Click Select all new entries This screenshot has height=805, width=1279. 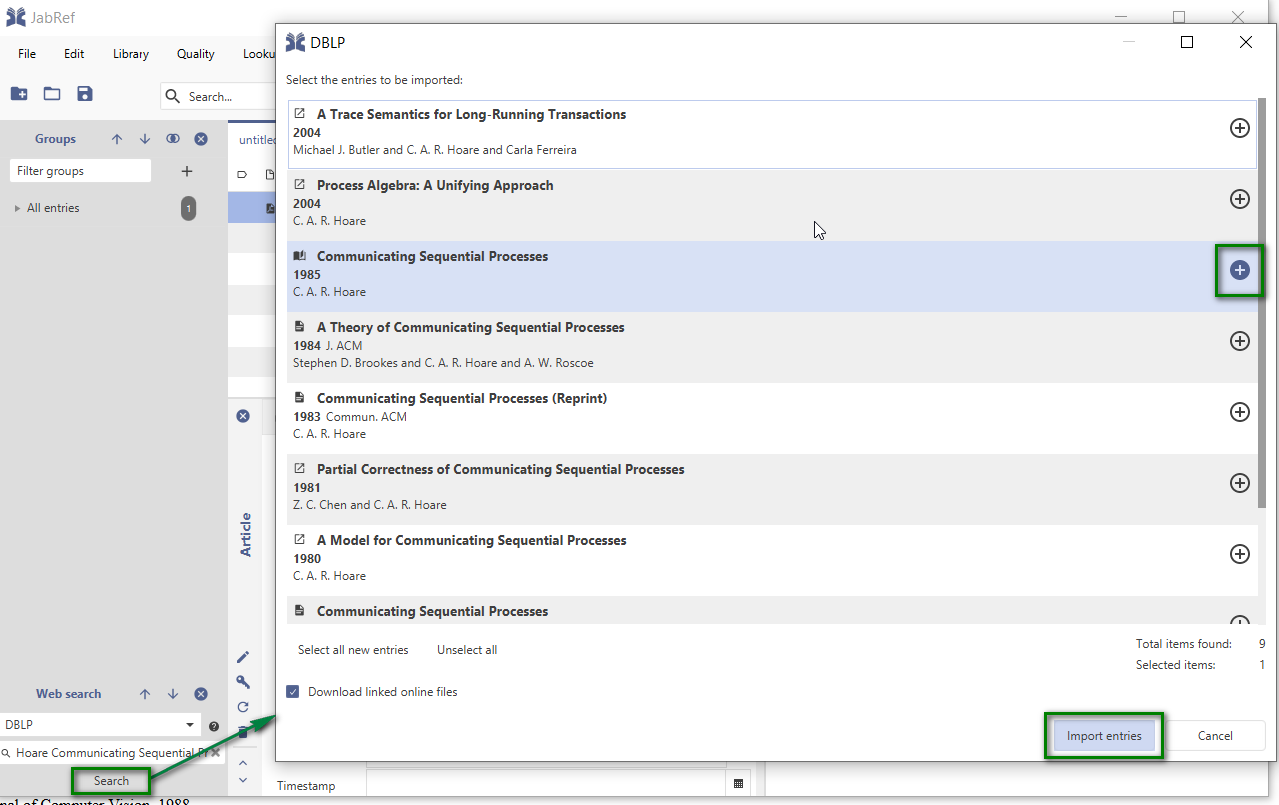click(353, 650)
